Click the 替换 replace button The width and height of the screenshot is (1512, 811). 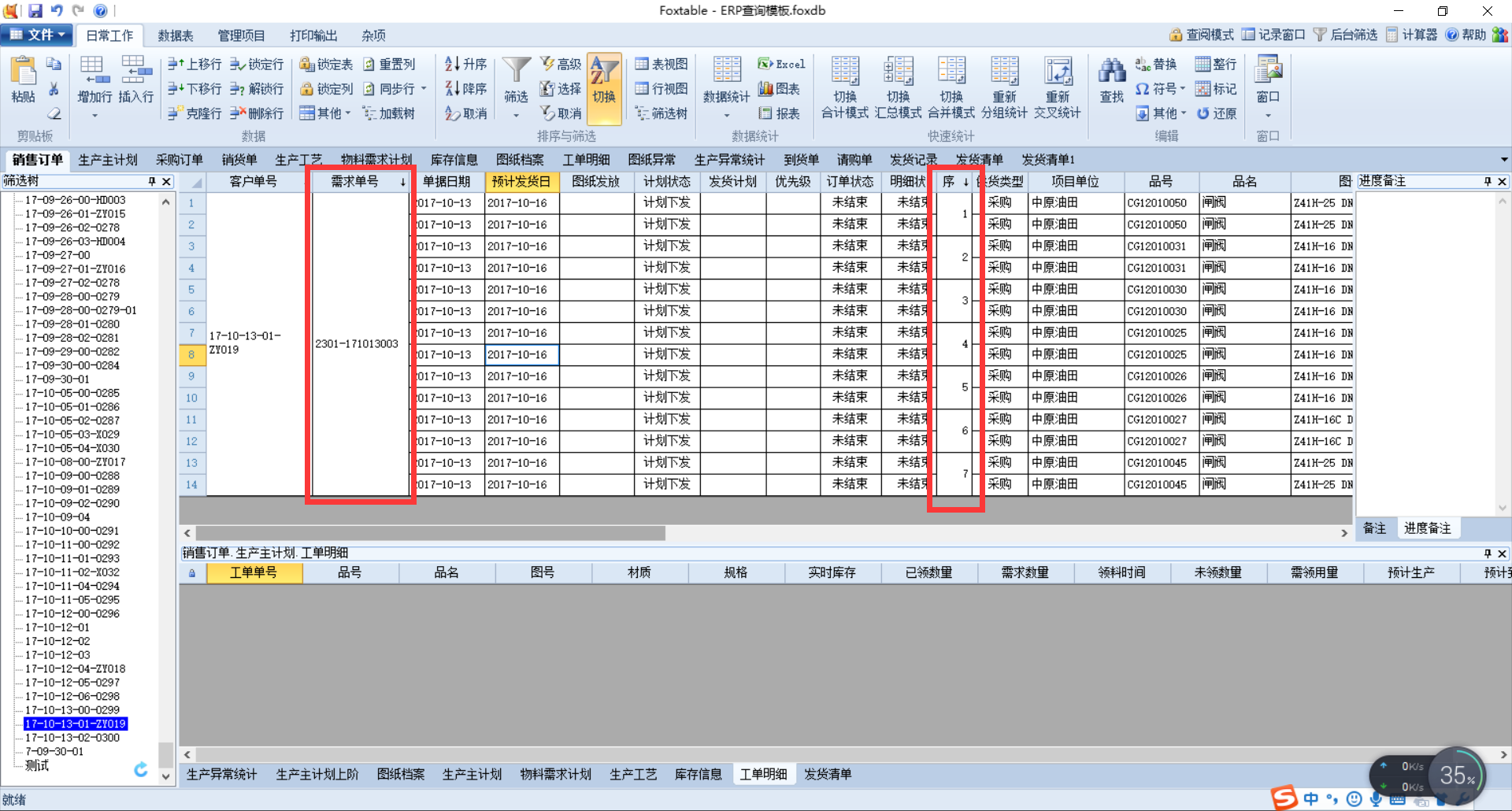pyautogui.click(x=1156, y=65)
